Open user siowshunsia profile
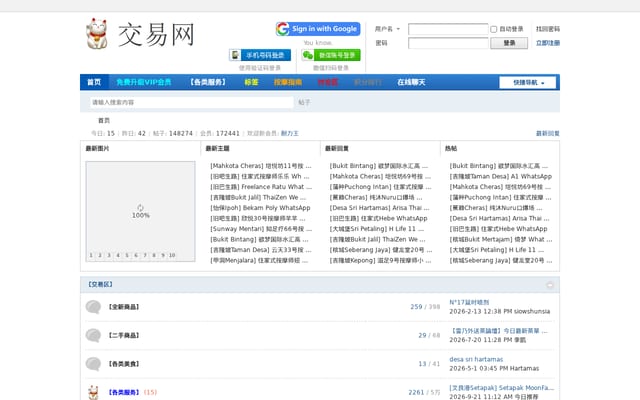640x400 pixels. 532,311
